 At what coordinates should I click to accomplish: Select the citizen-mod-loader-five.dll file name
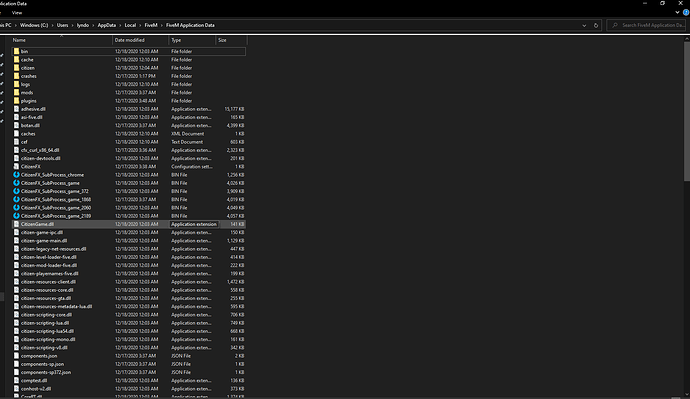coord(49,265)
